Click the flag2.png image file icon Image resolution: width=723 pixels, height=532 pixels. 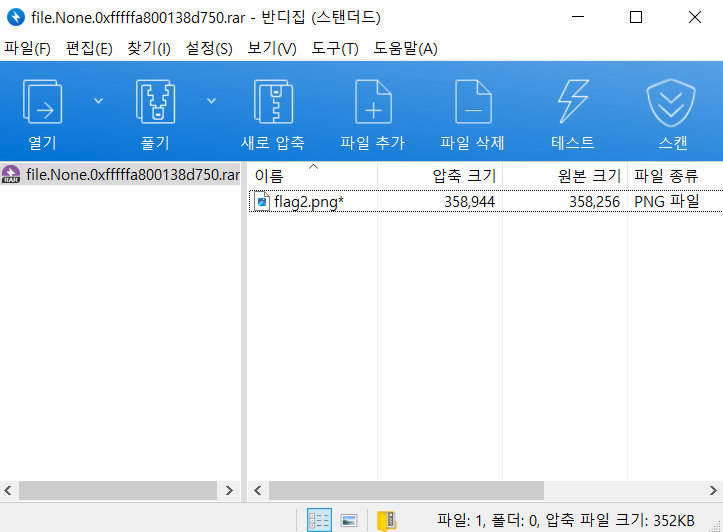point(262,201)
